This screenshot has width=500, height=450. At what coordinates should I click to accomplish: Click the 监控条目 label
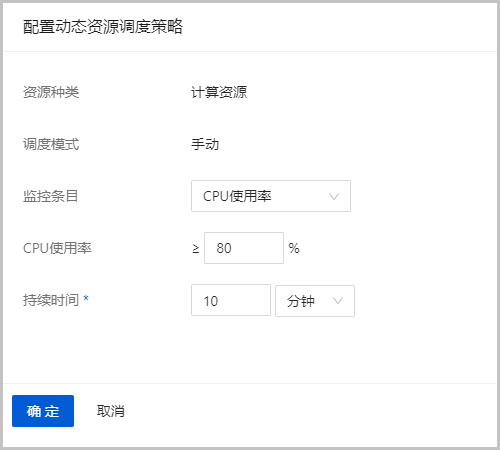click(51, 196)
